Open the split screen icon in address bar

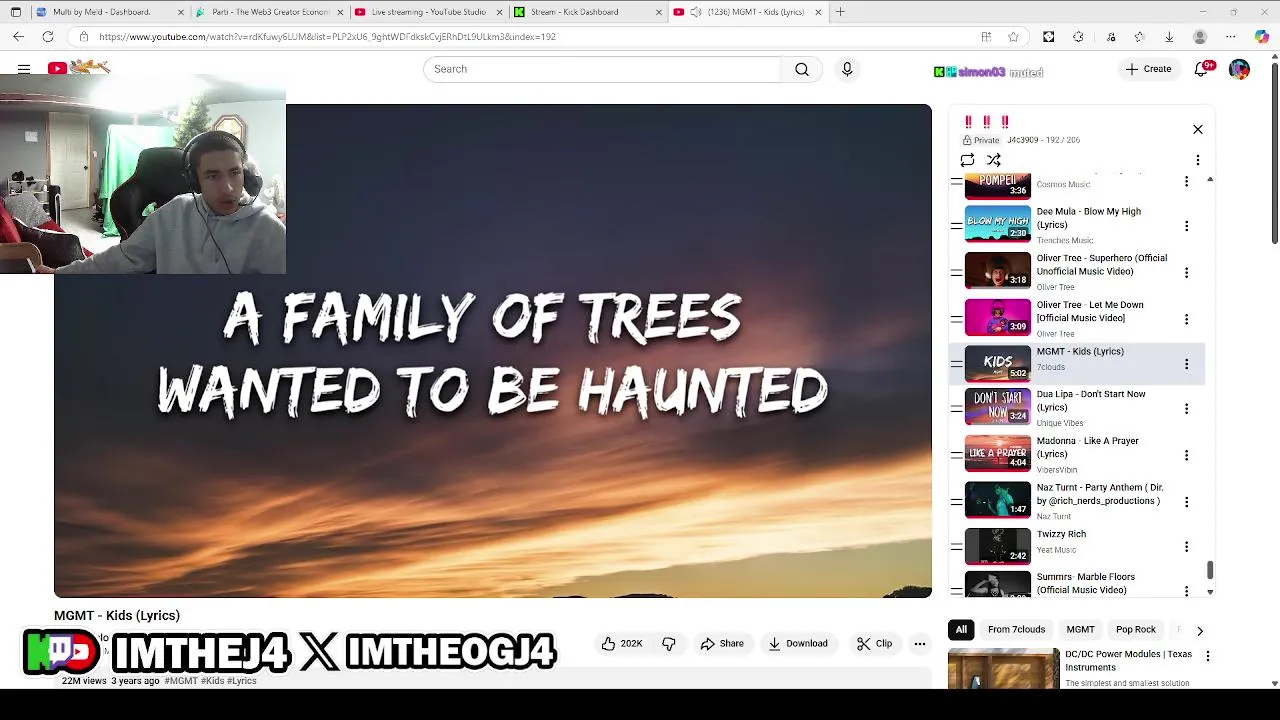point(986,37)
